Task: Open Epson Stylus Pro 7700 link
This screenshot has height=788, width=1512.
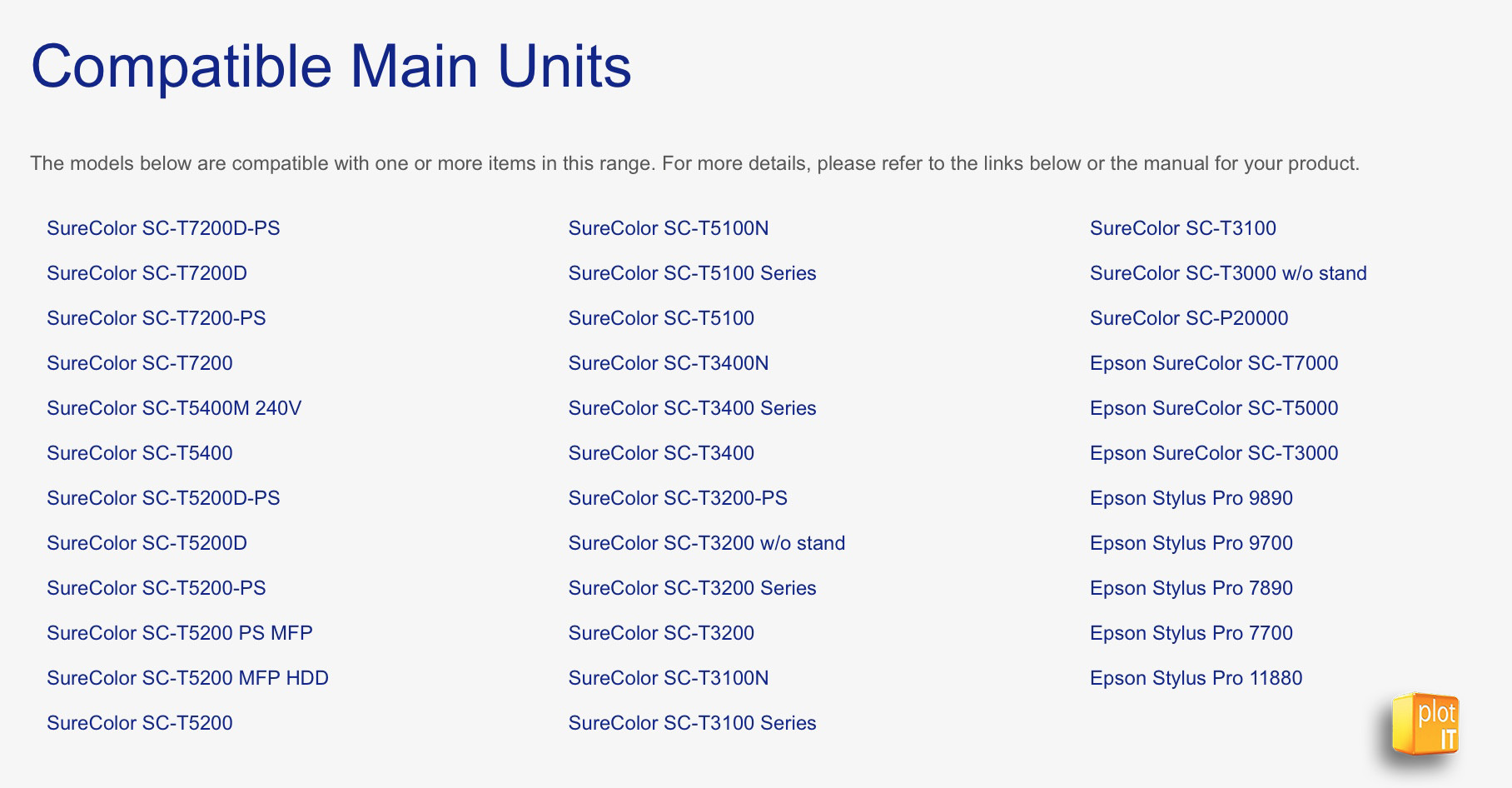Action: (x=1191, y=633)
